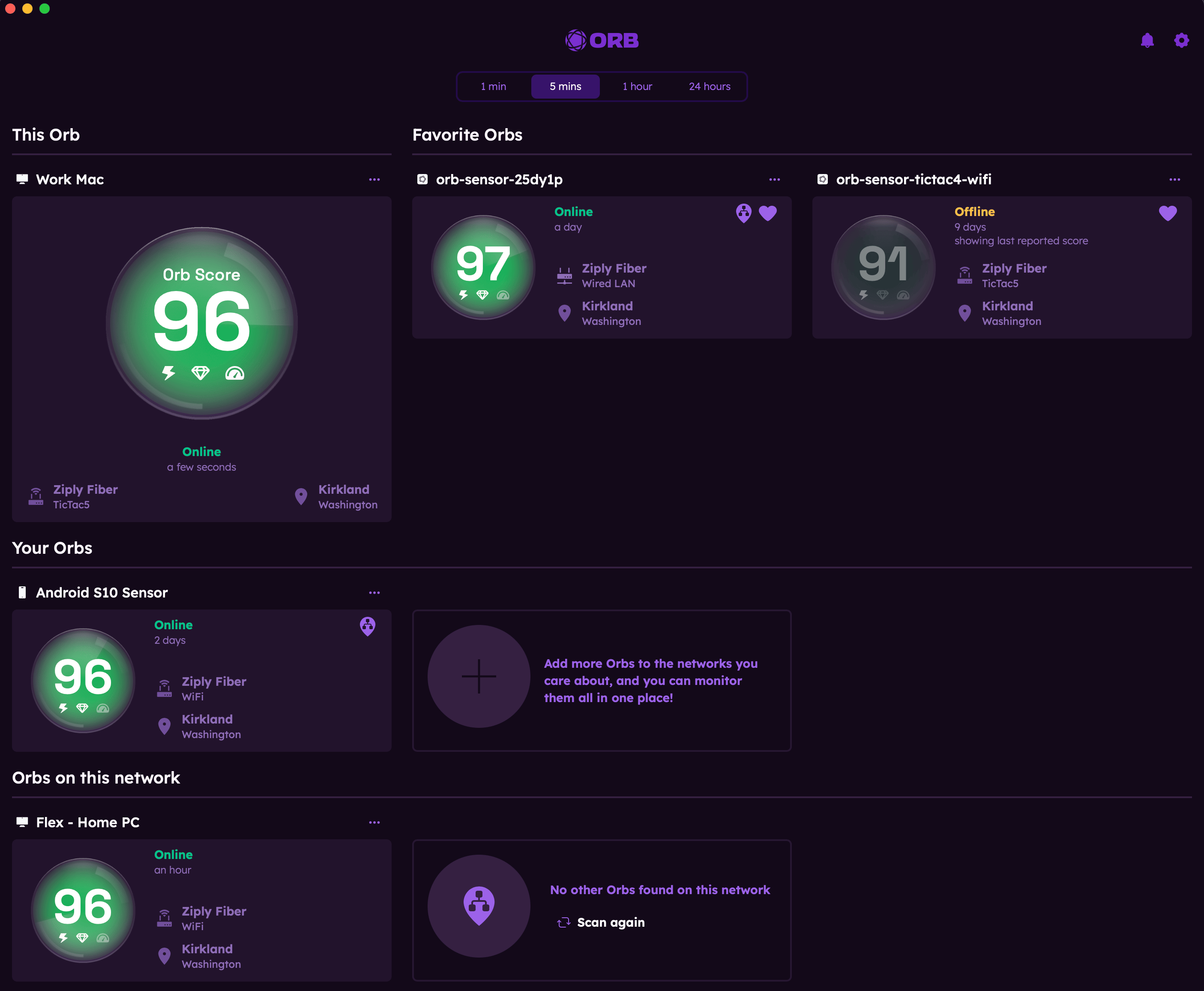The image size is (1204, 991).
Task: Switch the time range to 1 hour
Action: 637,87
